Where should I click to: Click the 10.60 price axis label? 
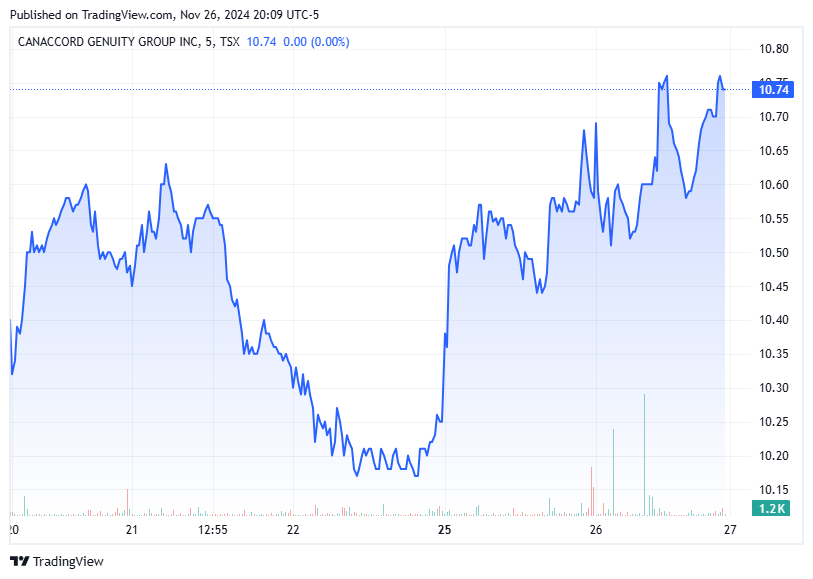773,185
